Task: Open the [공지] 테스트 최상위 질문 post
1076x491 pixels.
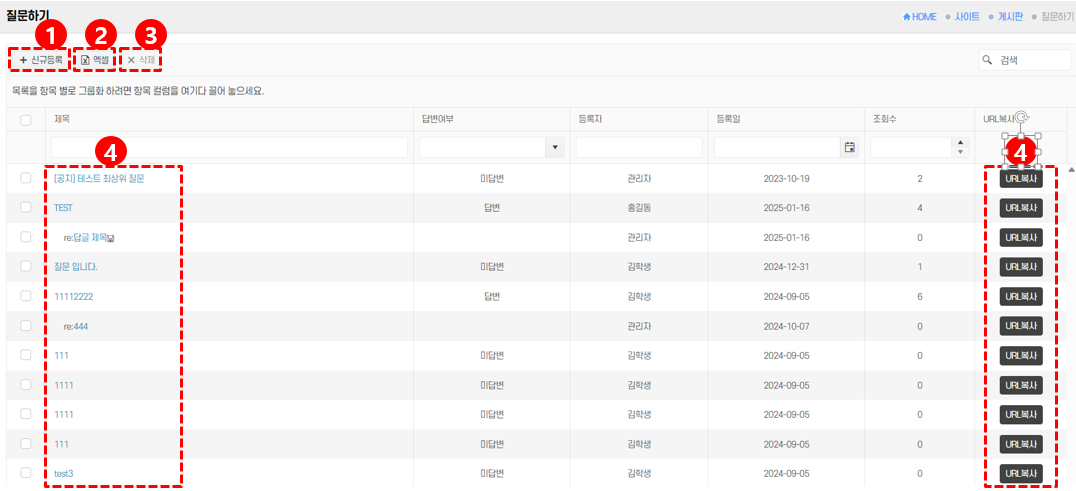Action: (x=100, y=179)
